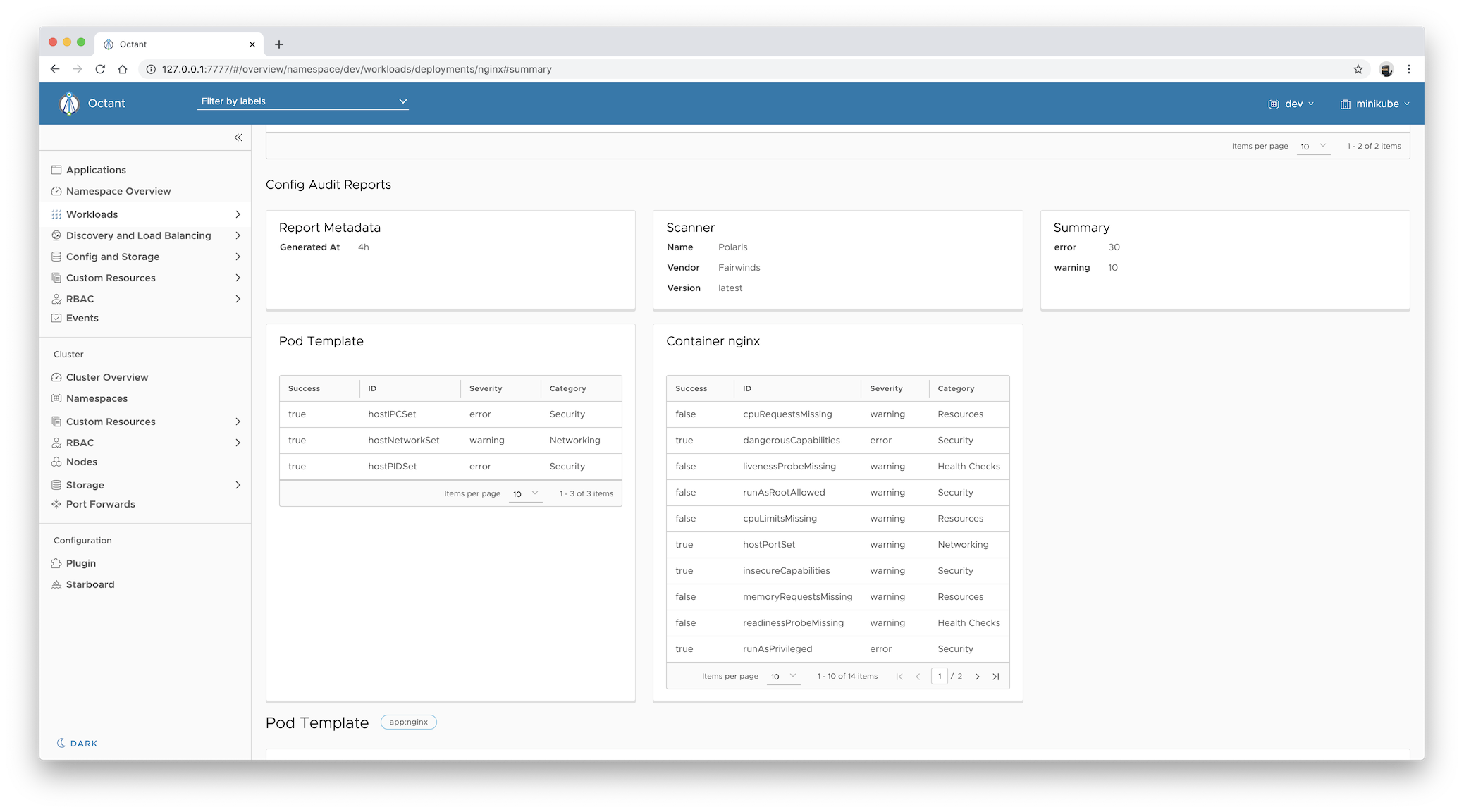Collapse the sidebar with double chevron

[238, 137]
